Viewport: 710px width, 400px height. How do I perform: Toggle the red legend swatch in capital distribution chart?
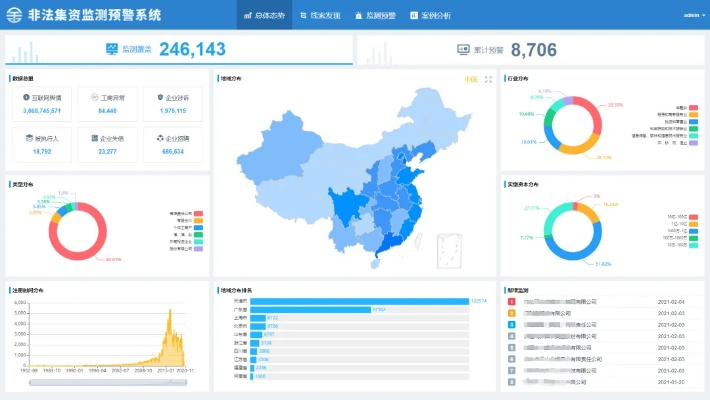tap(693, 217)
